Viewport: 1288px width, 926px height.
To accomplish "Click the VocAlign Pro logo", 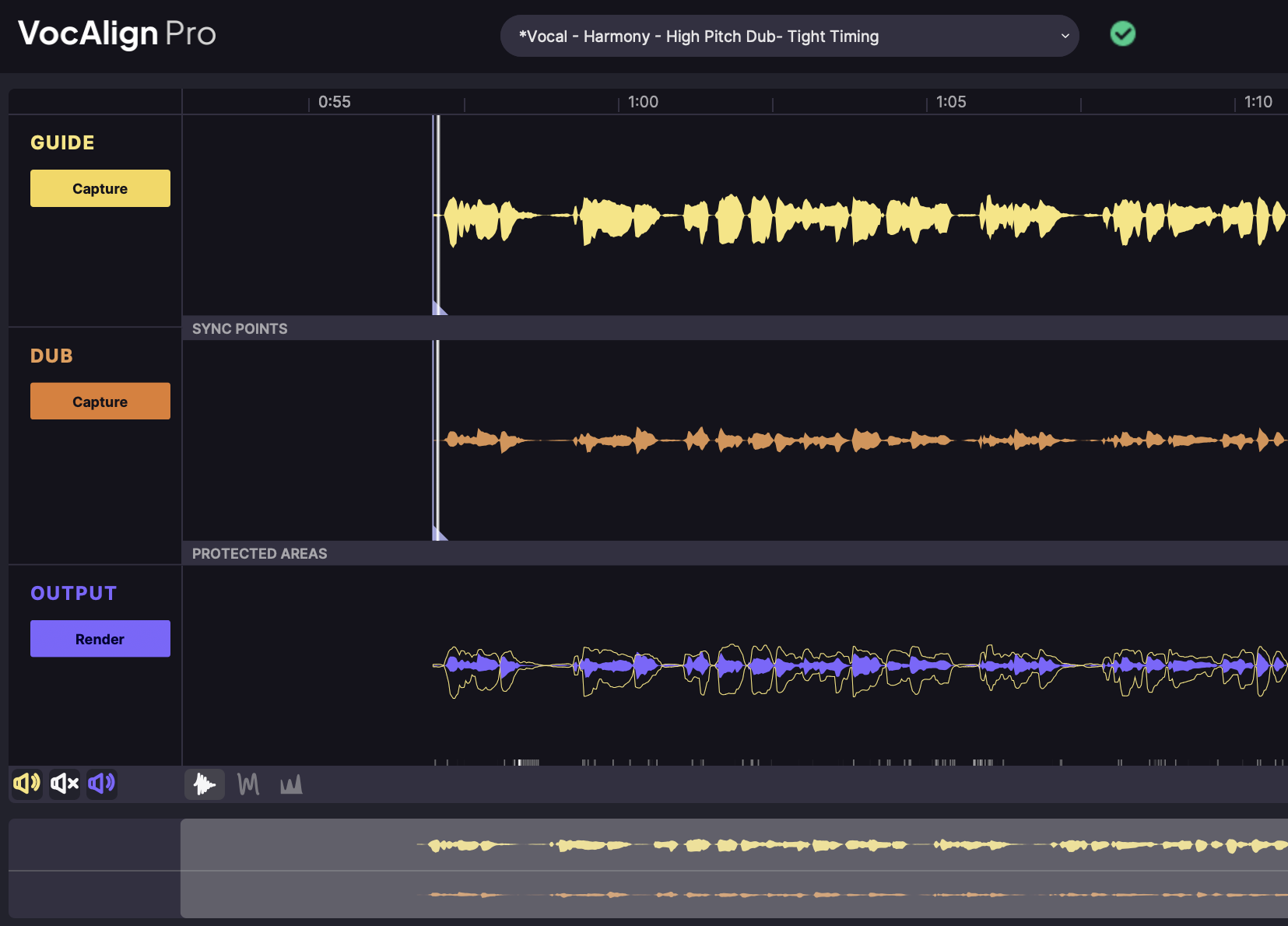I will pyautogui.click(x=117, y=33).
